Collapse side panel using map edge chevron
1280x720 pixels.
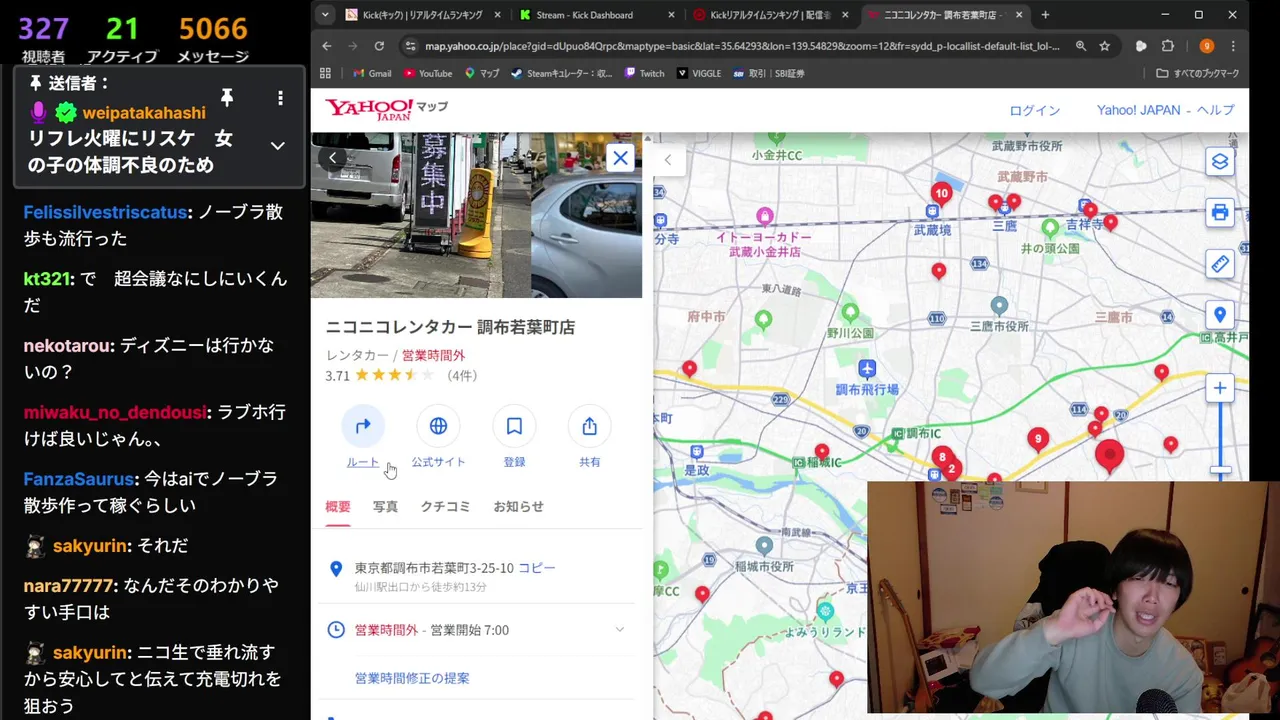(x=668, y=159)
